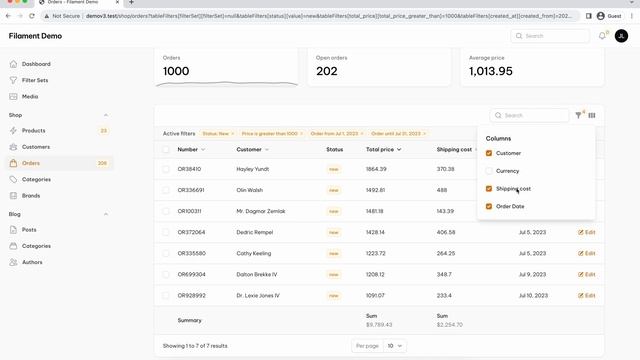Click the browser address bar

click(x=310, y=16)
